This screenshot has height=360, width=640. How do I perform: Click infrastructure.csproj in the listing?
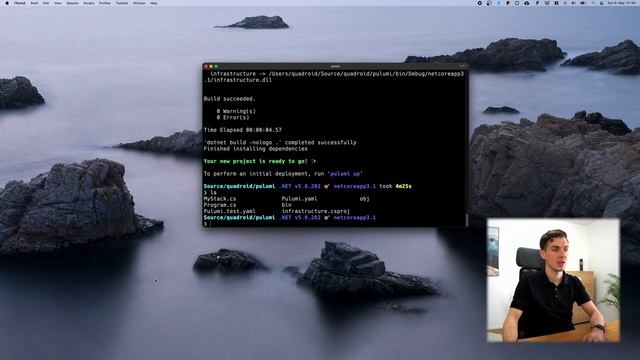[316, 211]
